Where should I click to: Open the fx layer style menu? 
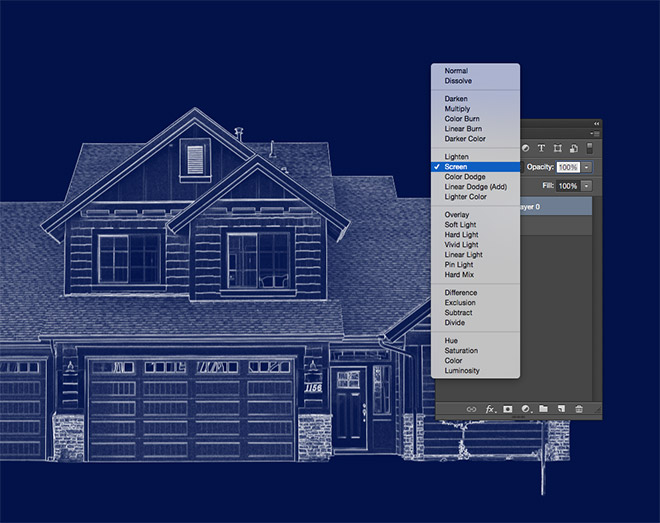(490, 409)
